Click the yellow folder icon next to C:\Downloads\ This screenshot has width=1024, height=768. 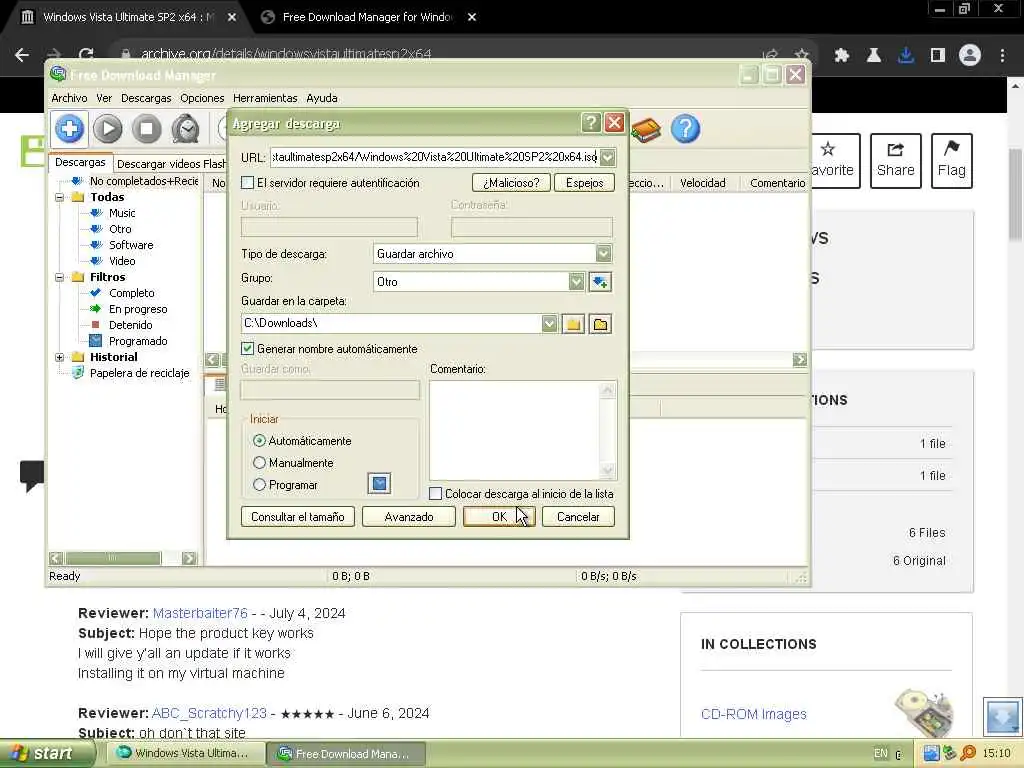pos(573,324)
